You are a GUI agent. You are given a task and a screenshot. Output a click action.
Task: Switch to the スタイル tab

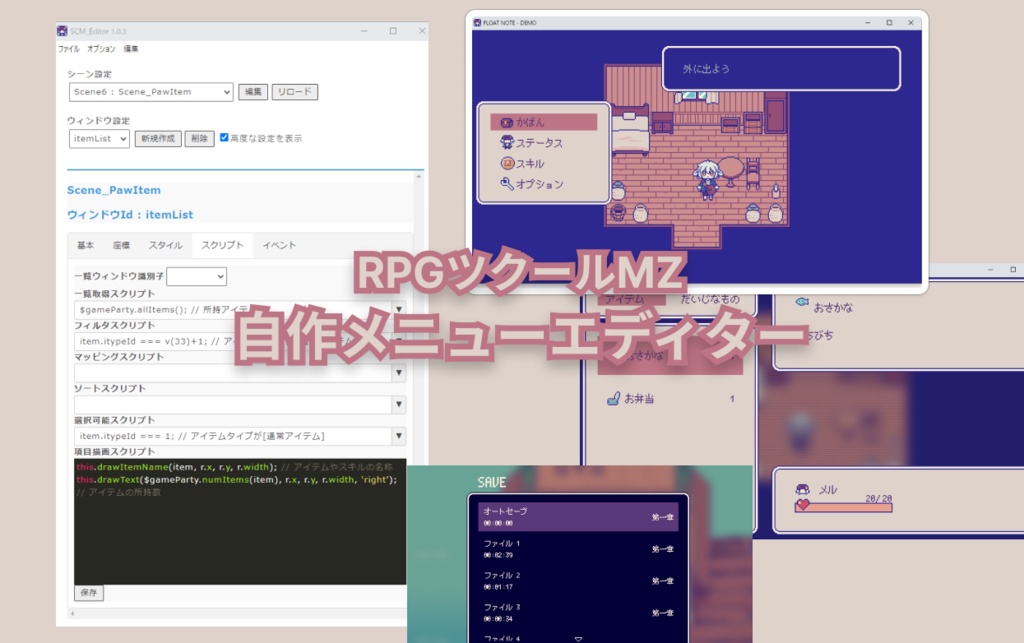[165, 245]
